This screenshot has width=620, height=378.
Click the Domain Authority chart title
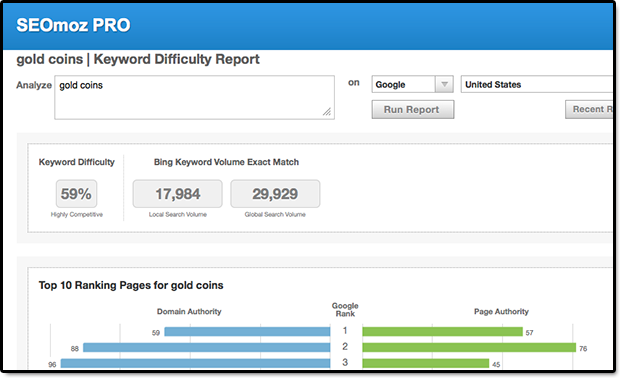tap(189, 312)
